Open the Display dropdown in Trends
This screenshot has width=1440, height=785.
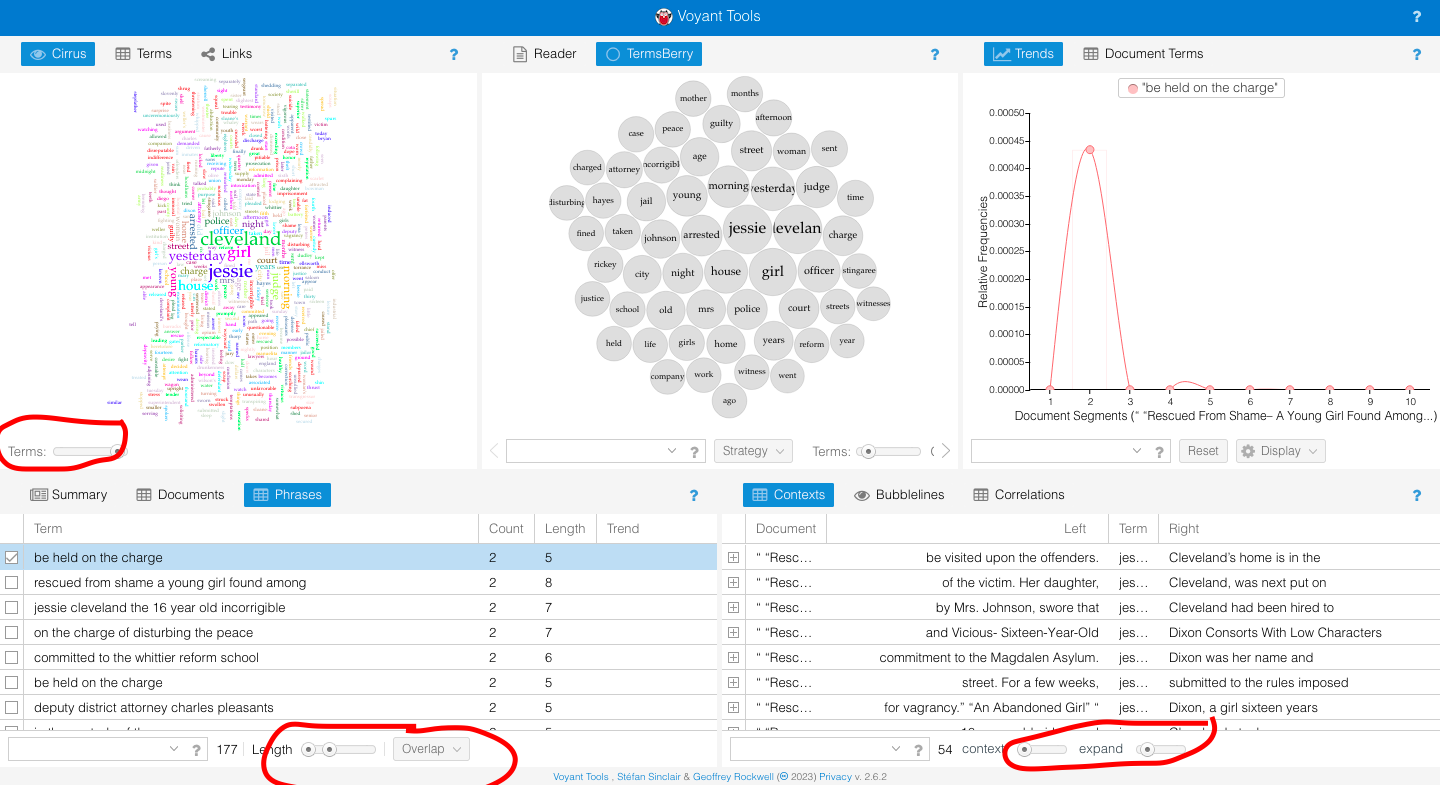1280,451
